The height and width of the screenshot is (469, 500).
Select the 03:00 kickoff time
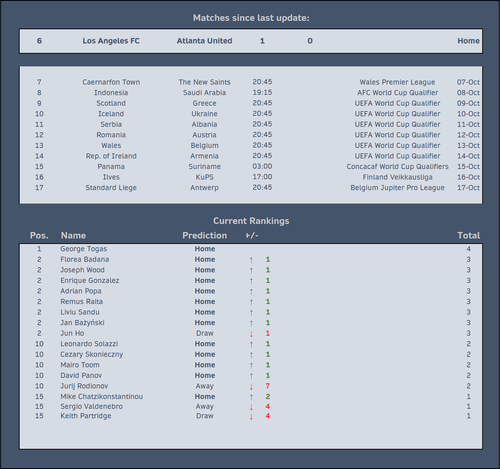click(x=262, y=166)
